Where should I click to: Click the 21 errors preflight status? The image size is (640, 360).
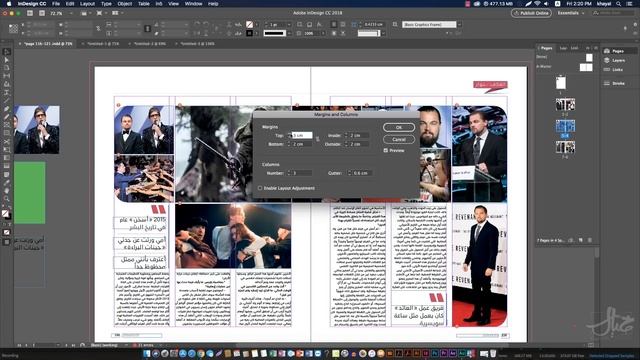[x=142, y=345]
